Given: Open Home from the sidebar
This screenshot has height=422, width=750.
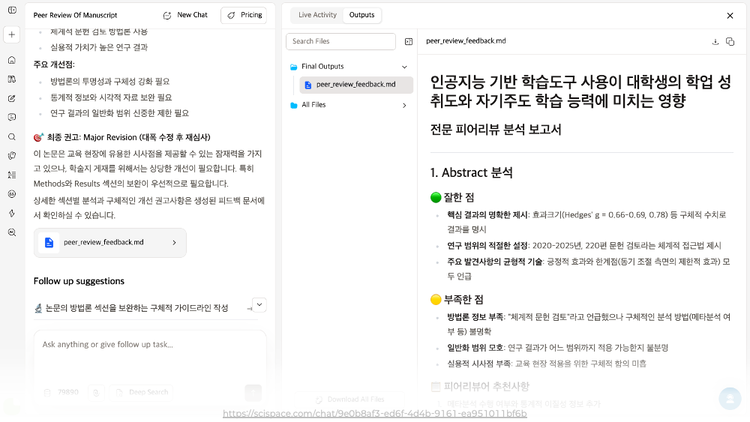Looking at the screenshot, I should pyautogui.click(x=12, y=60).
